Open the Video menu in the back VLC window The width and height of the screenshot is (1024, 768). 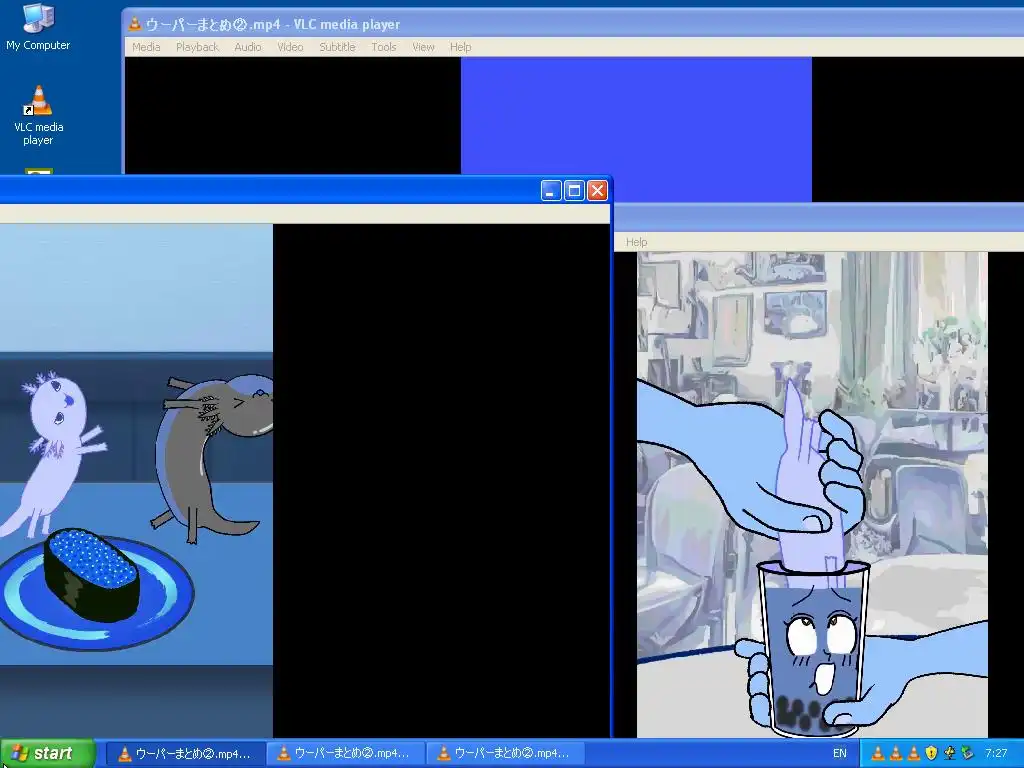(290, 47)
